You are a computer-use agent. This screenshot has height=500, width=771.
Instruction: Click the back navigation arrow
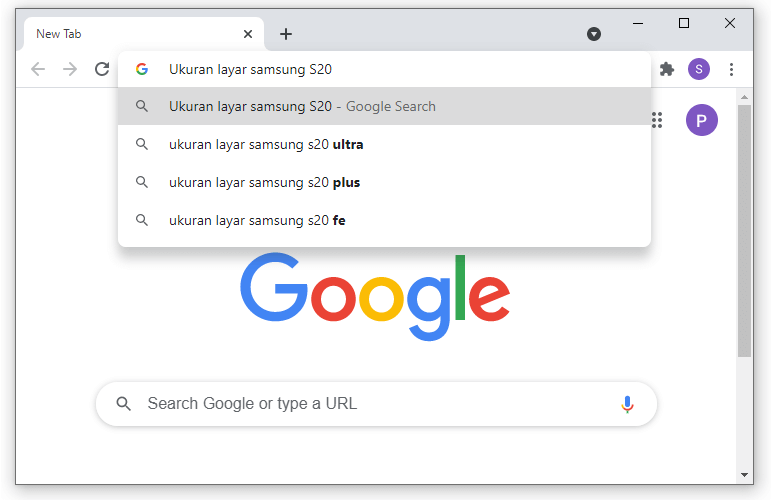click(x=38, y=69)
